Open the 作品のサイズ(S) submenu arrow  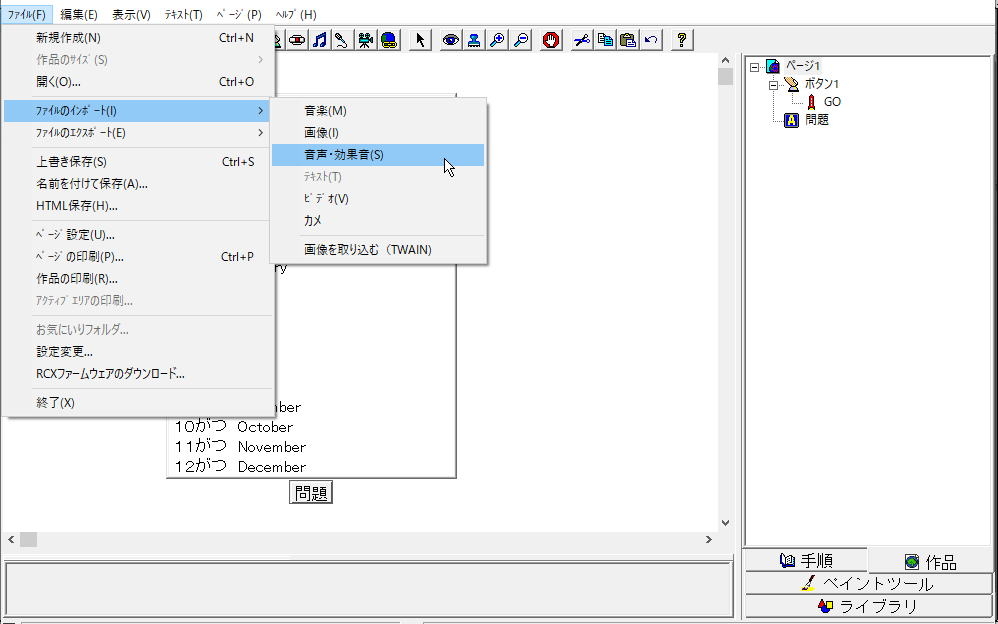click(x=260, y=60)
